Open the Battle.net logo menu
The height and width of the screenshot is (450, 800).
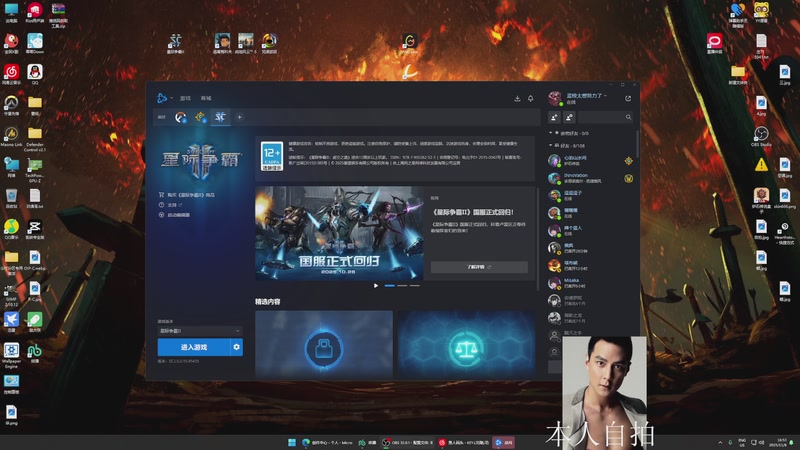pos(162,98)
